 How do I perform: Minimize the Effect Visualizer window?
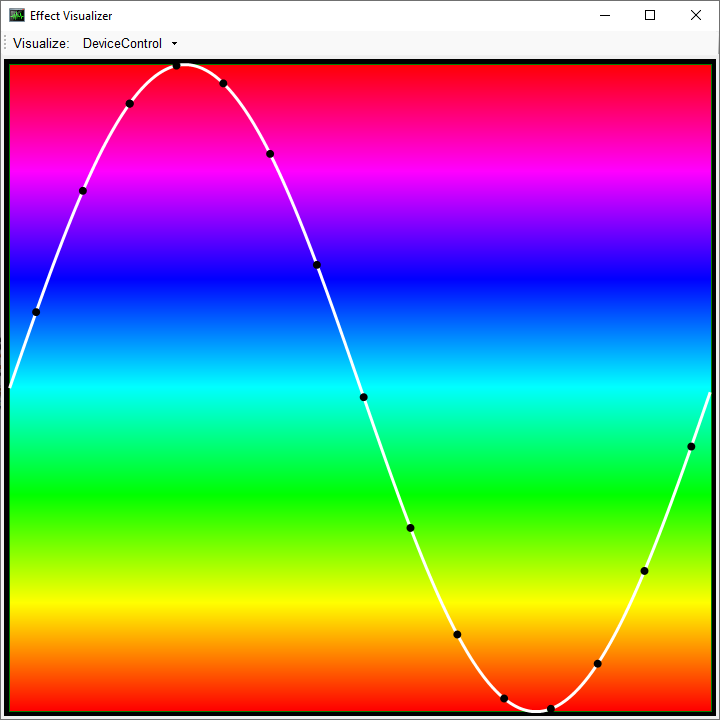point(604,15)
